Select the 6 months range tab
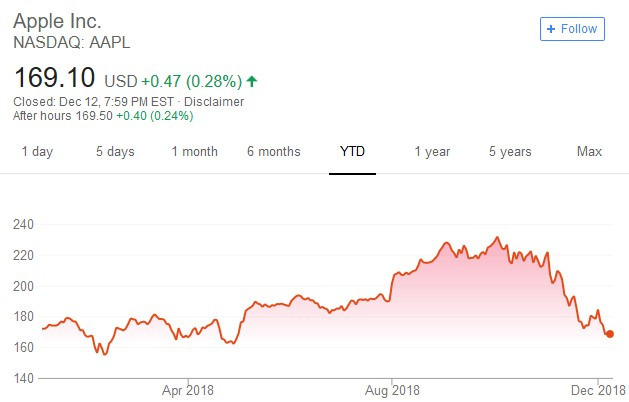 (274, 152)
